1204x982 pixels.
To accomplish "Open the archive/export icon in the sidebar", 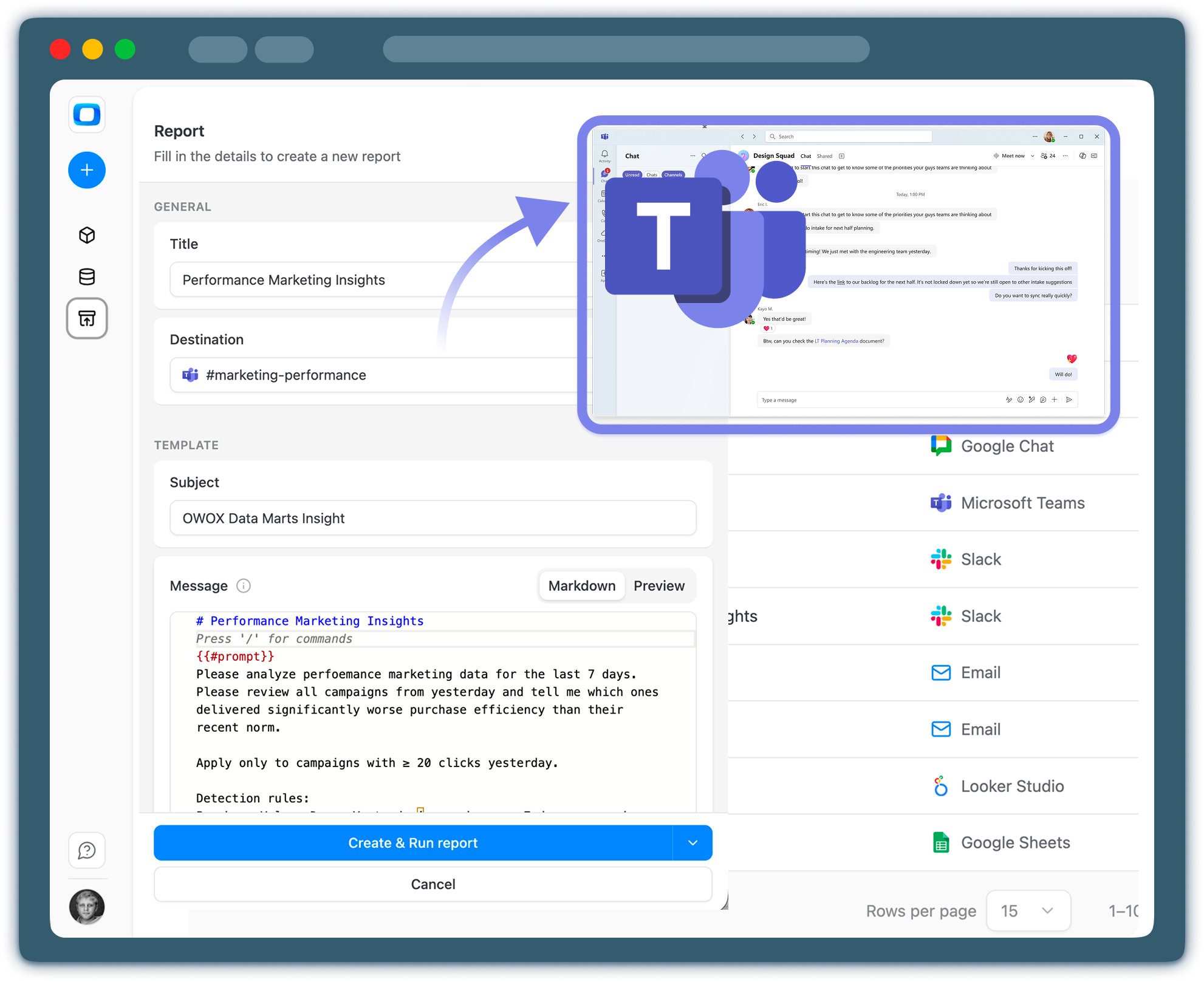I will pos(87,319).
